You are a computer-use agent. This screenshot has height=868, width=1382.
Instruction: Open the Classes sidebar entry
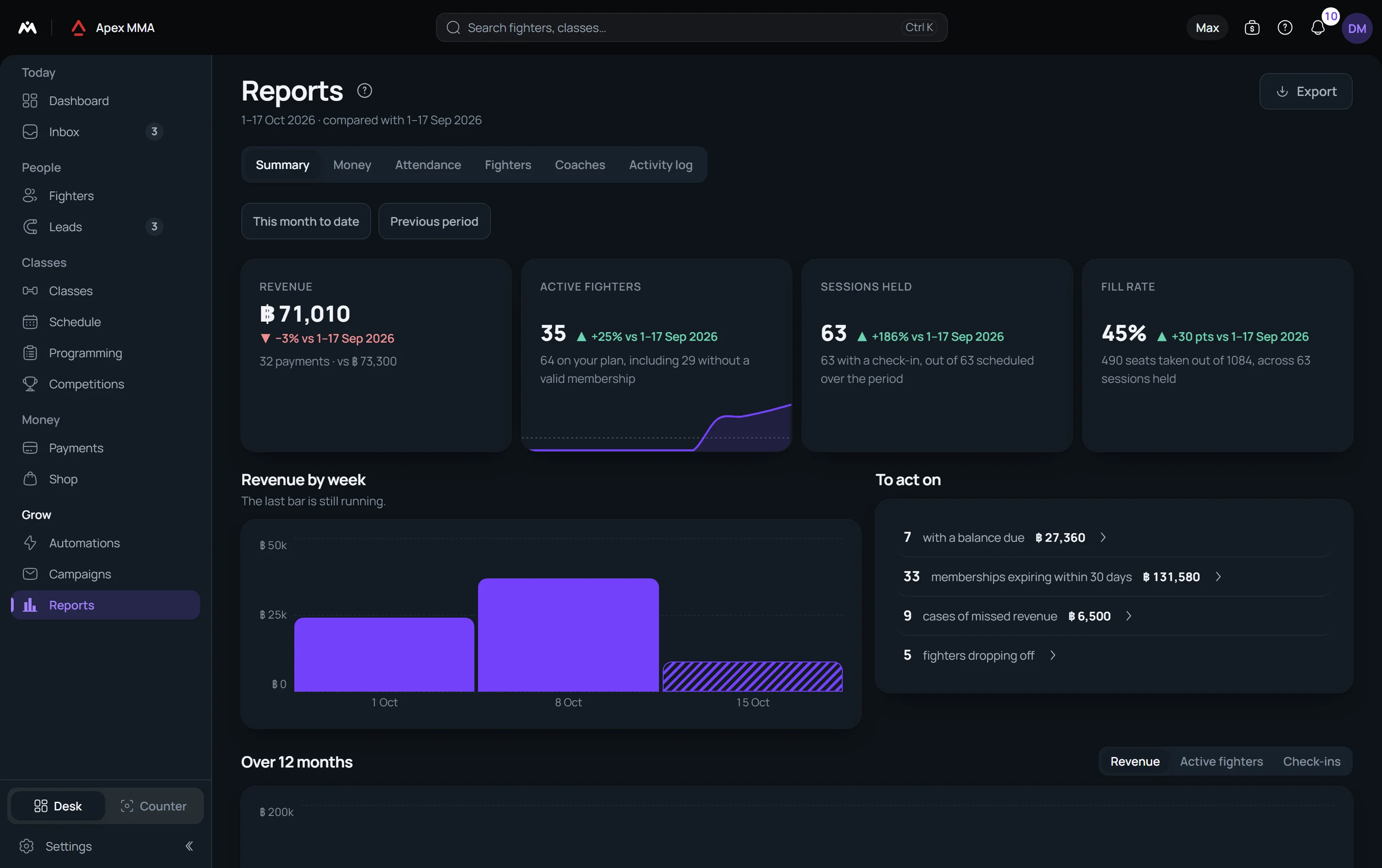[x=106, y=291]
